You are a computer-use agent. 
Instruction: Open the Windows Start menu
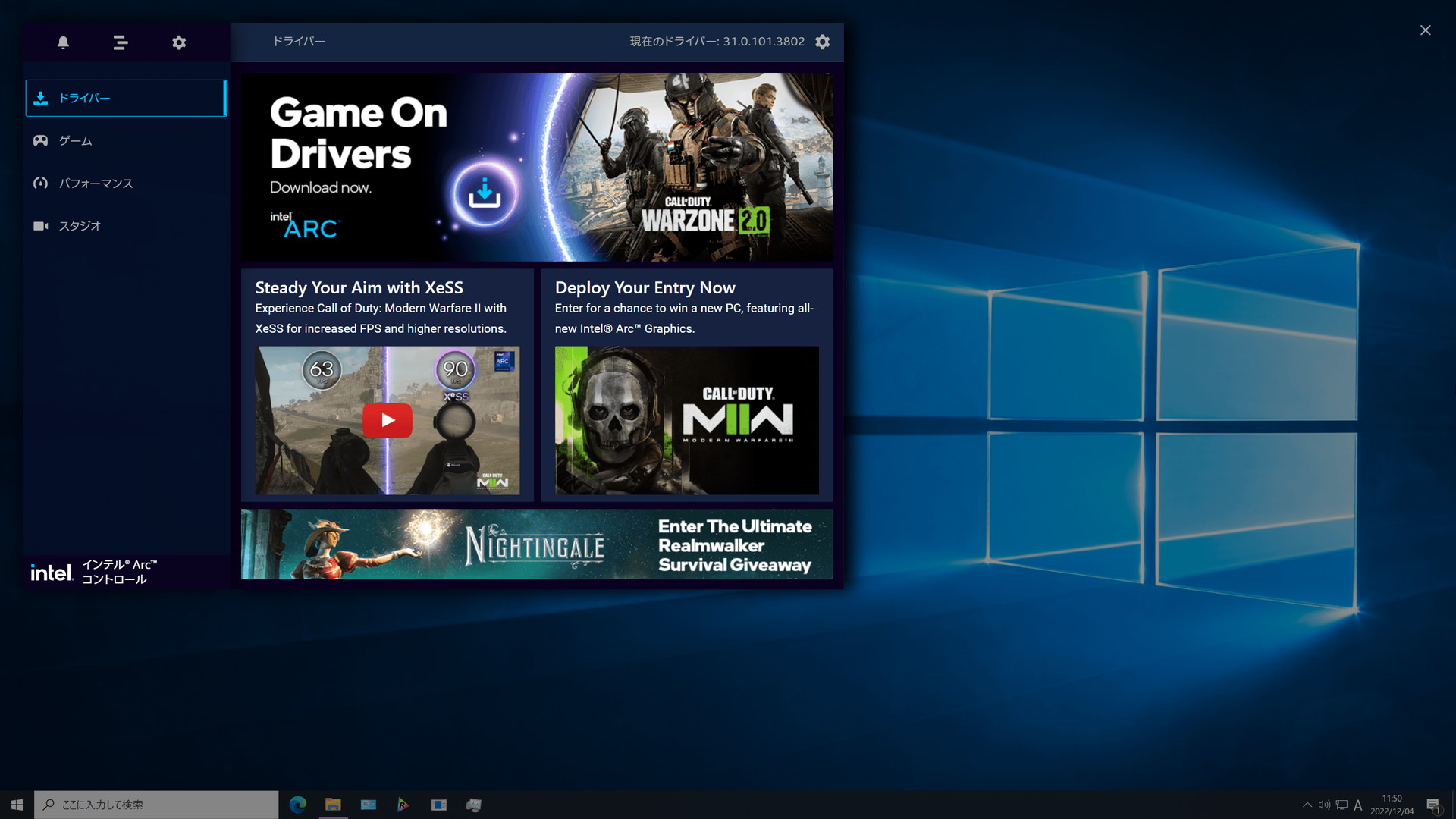click(x=17, y=805)
